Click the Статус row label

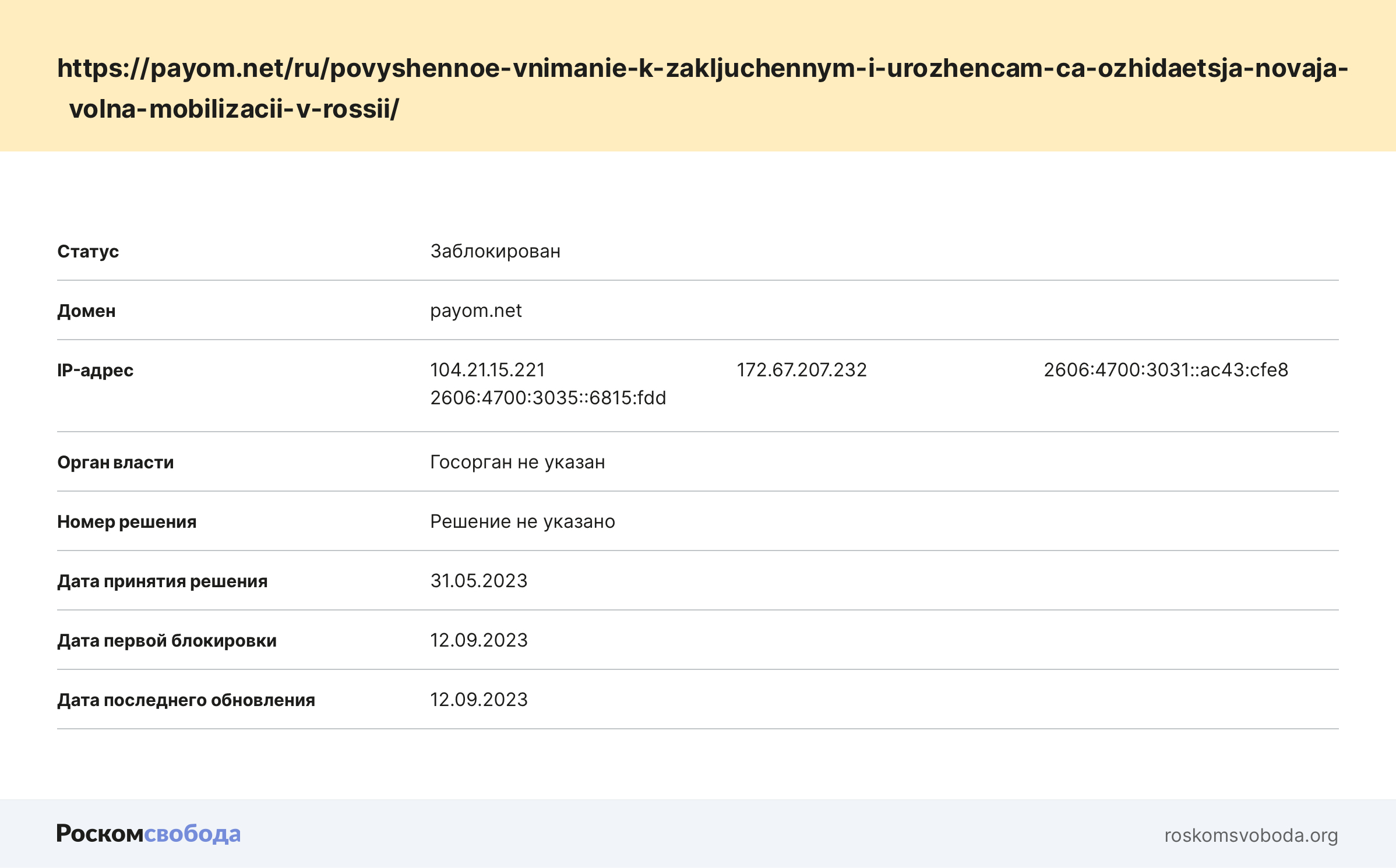(88, 252)
